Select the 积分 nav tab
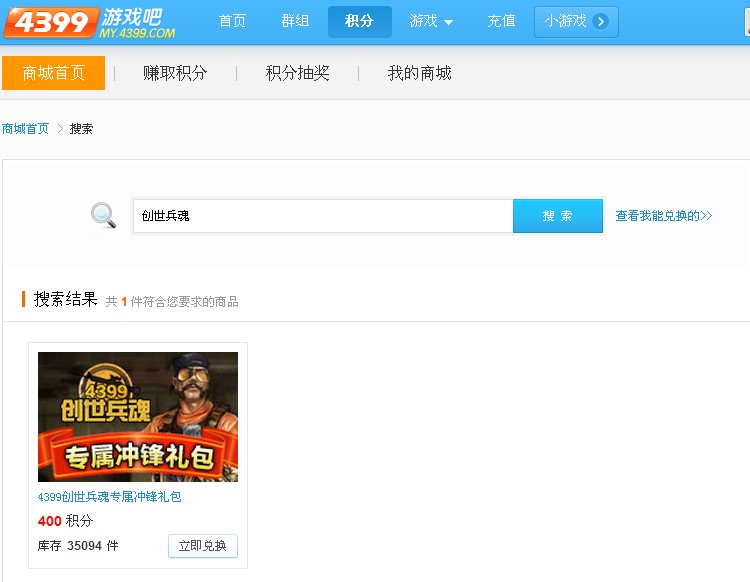The height and width of the screenshot is (582, 750). (x=360, y=22)
